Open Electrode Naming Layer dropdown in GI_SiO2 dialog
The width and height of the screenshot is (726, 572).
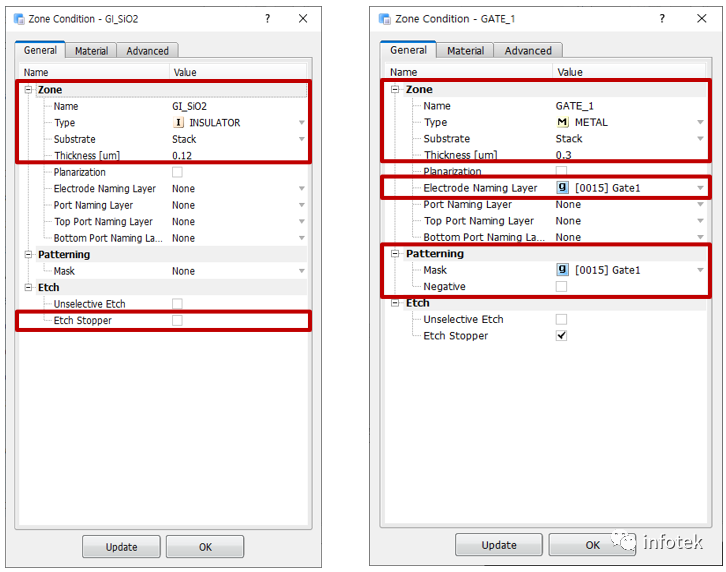301,189
